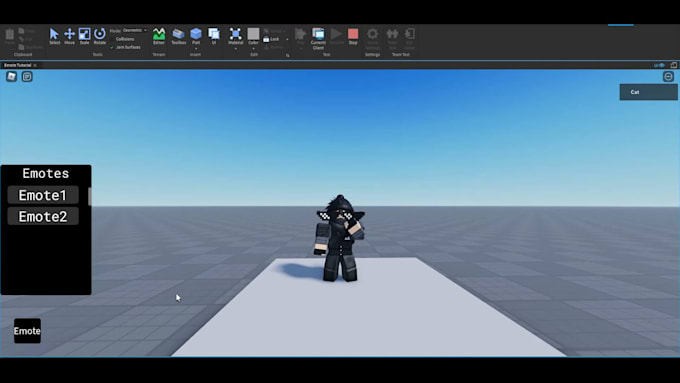The height and width of the screenshot is (383, 680).
Task: Select the Emote Tutorial document tab
Action: coord(17,65)
